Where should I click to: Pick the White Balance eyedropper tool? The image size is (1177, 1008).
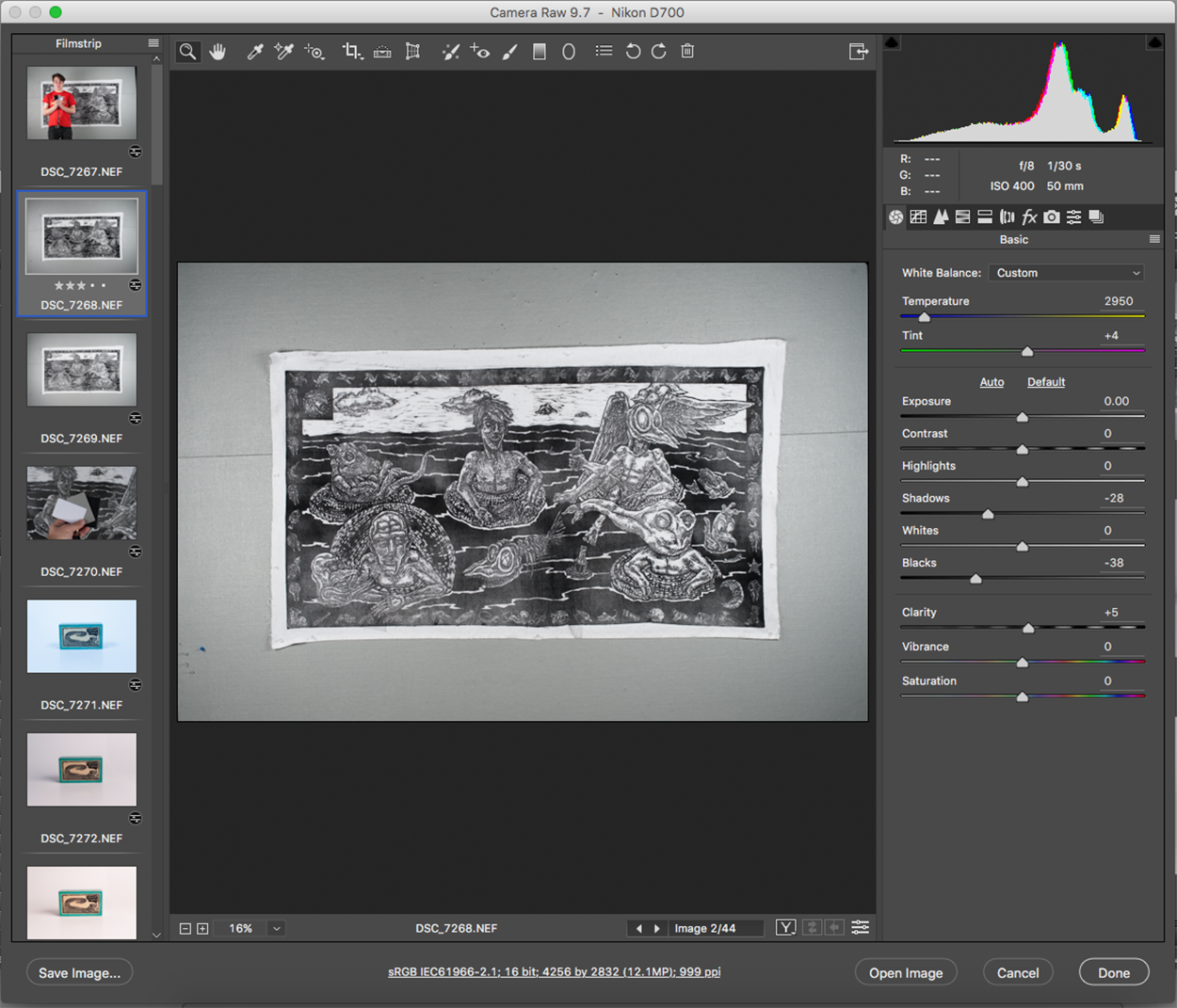click(254, 52)
